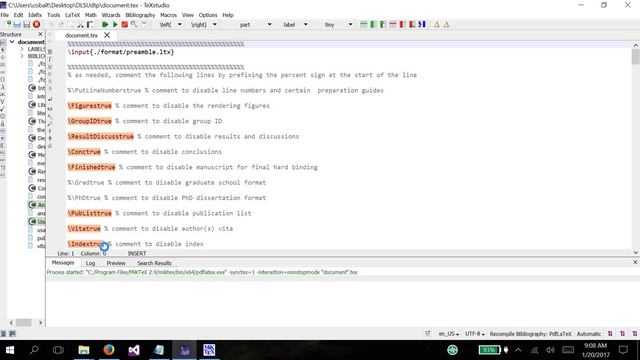This screenshot has height=360, width=640.
Task: Open the LaTeX menu
Action: 73,15
